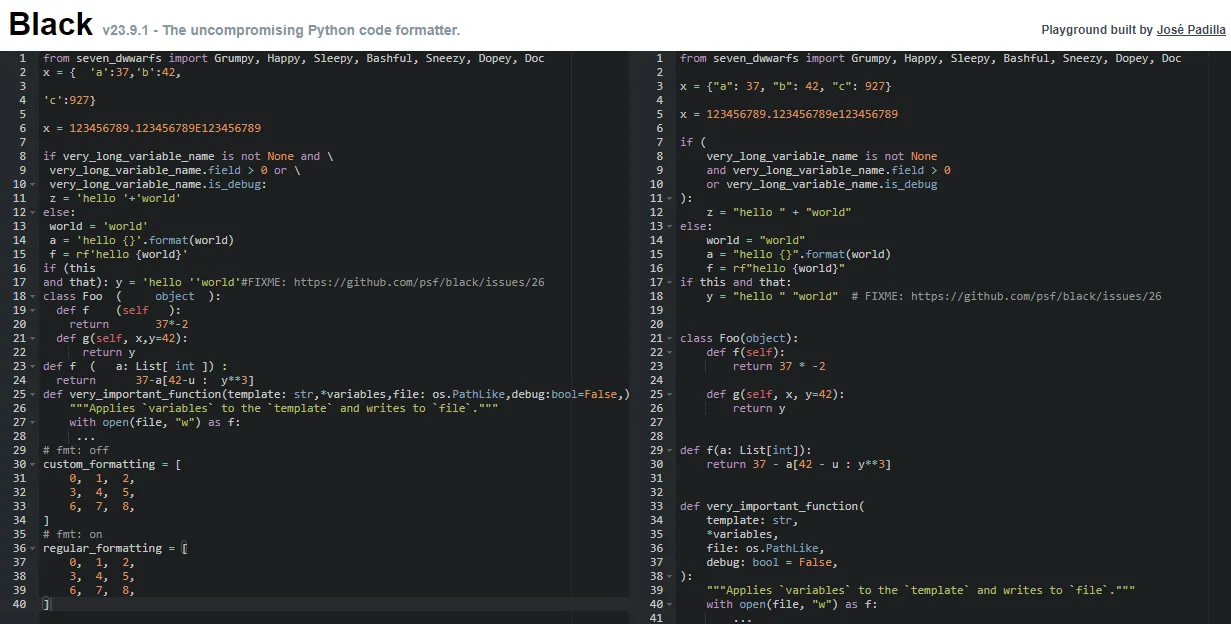Fold def f at input line 19
The image size is (1231, 624).
[x=33, y=310]
